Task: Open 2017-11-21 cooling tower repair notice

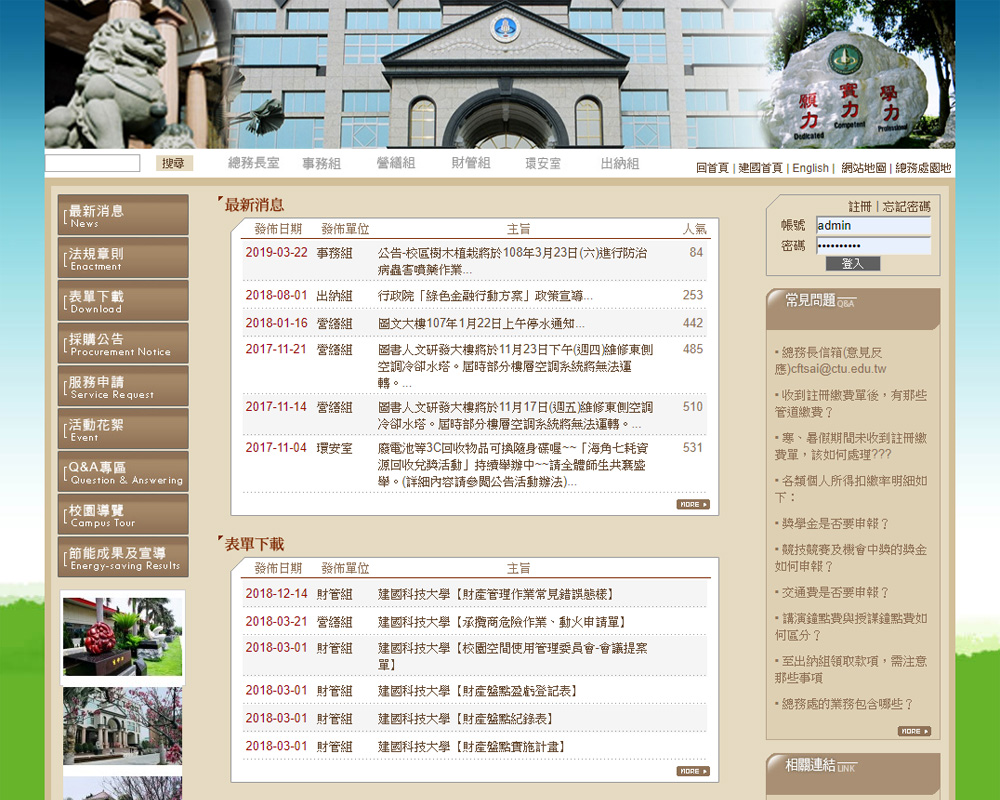Action: tap(515, 366)
